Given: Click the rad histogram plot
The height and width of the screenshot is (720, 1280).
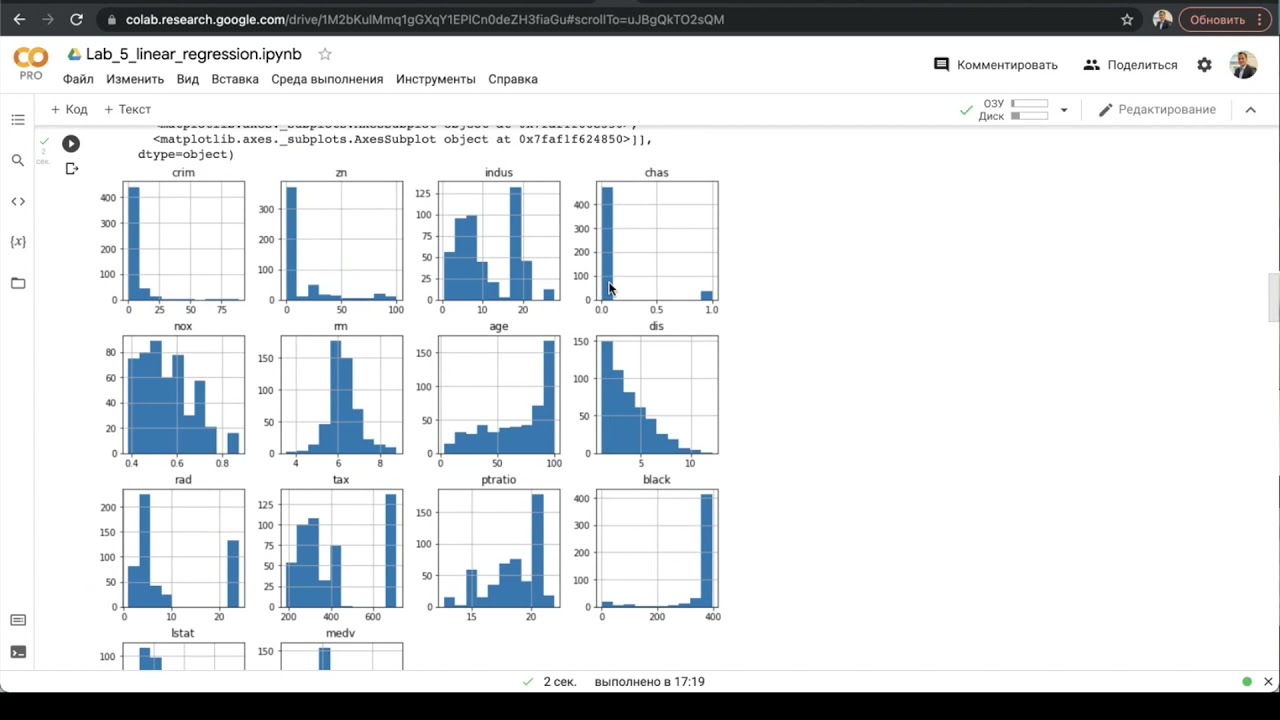Looking at the screenshot, I should pyautogui.click(x=183, y=548).
